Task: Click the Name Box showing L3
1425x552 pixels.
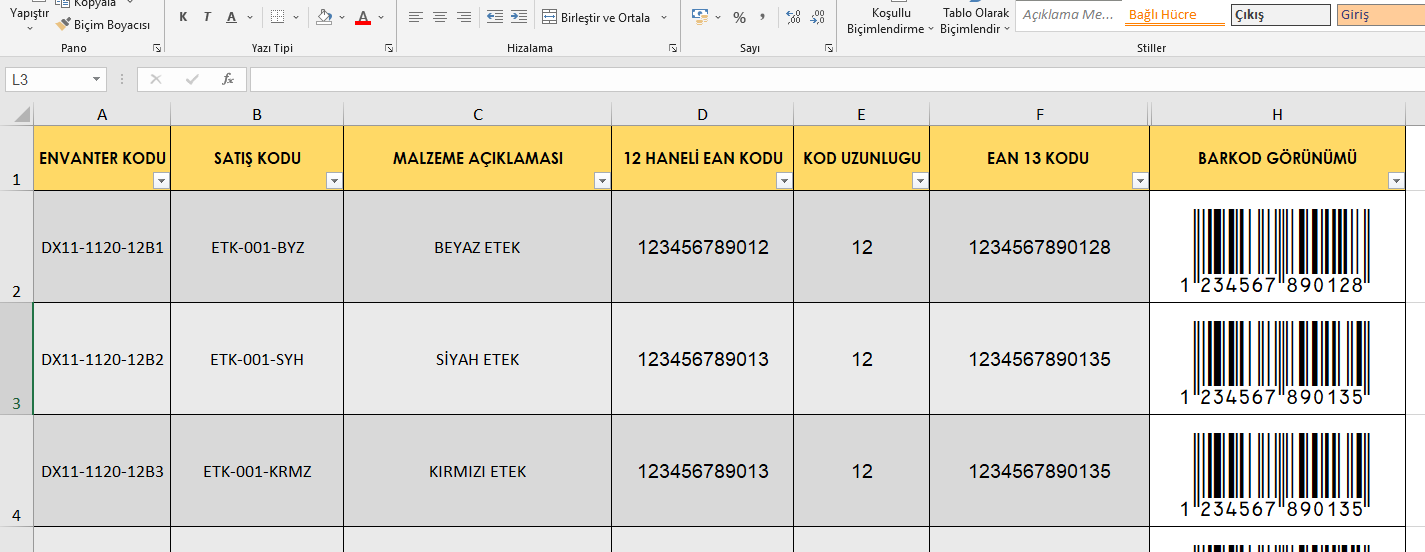Action: tap(47, 79)
